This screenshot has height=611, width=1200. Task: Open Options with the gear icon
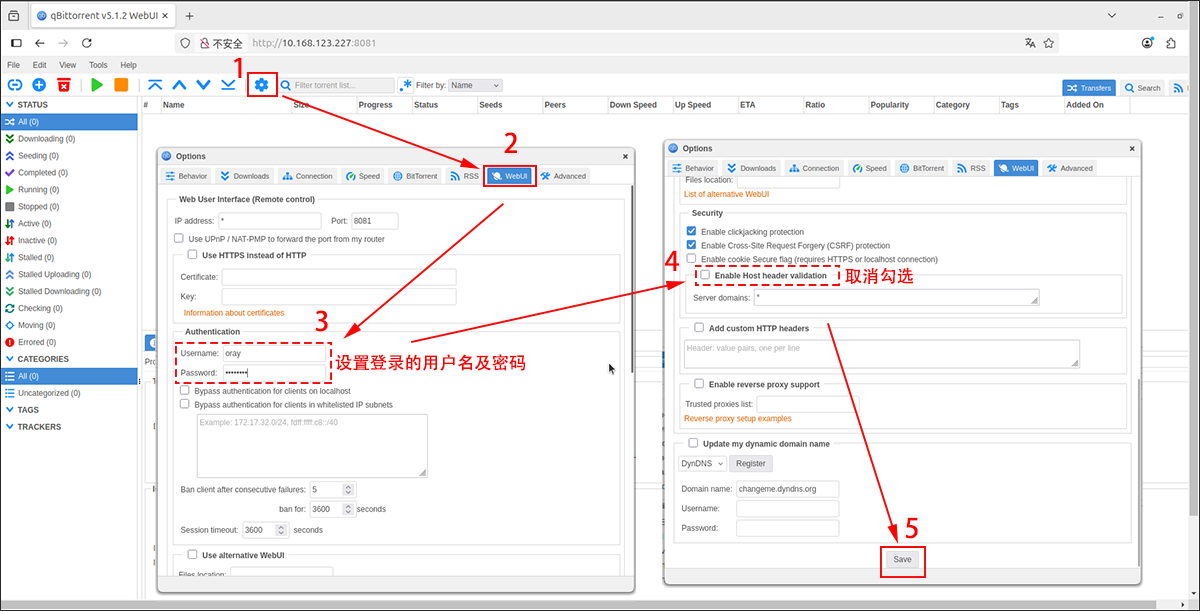[x=261, y=85]
